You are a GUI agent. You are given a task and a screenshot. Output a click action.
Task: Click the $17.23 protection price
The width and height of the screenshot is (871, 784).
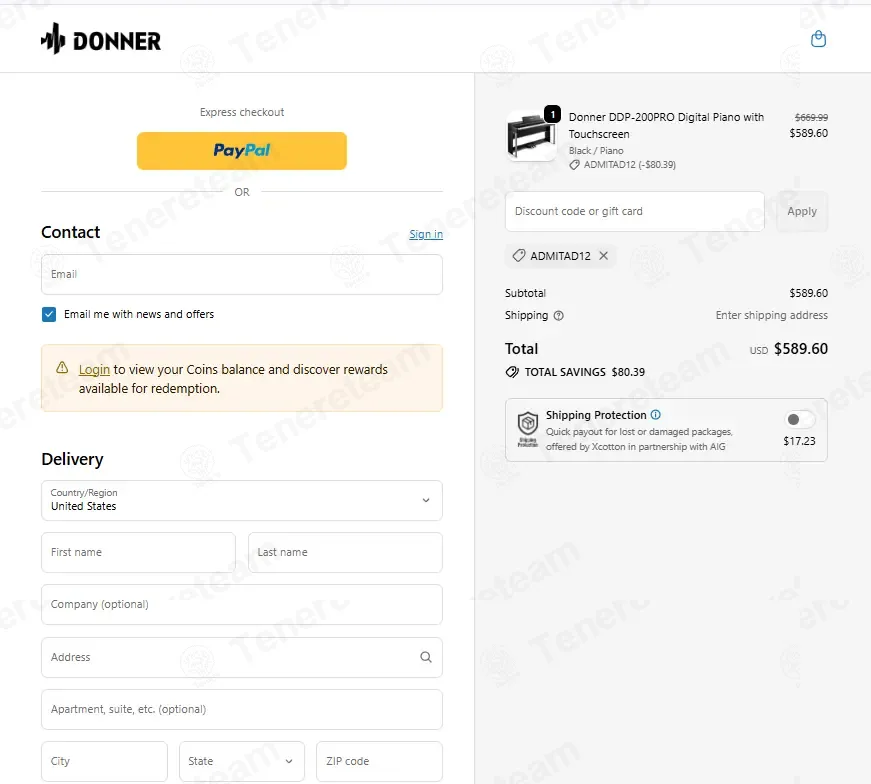pos(799,441)
